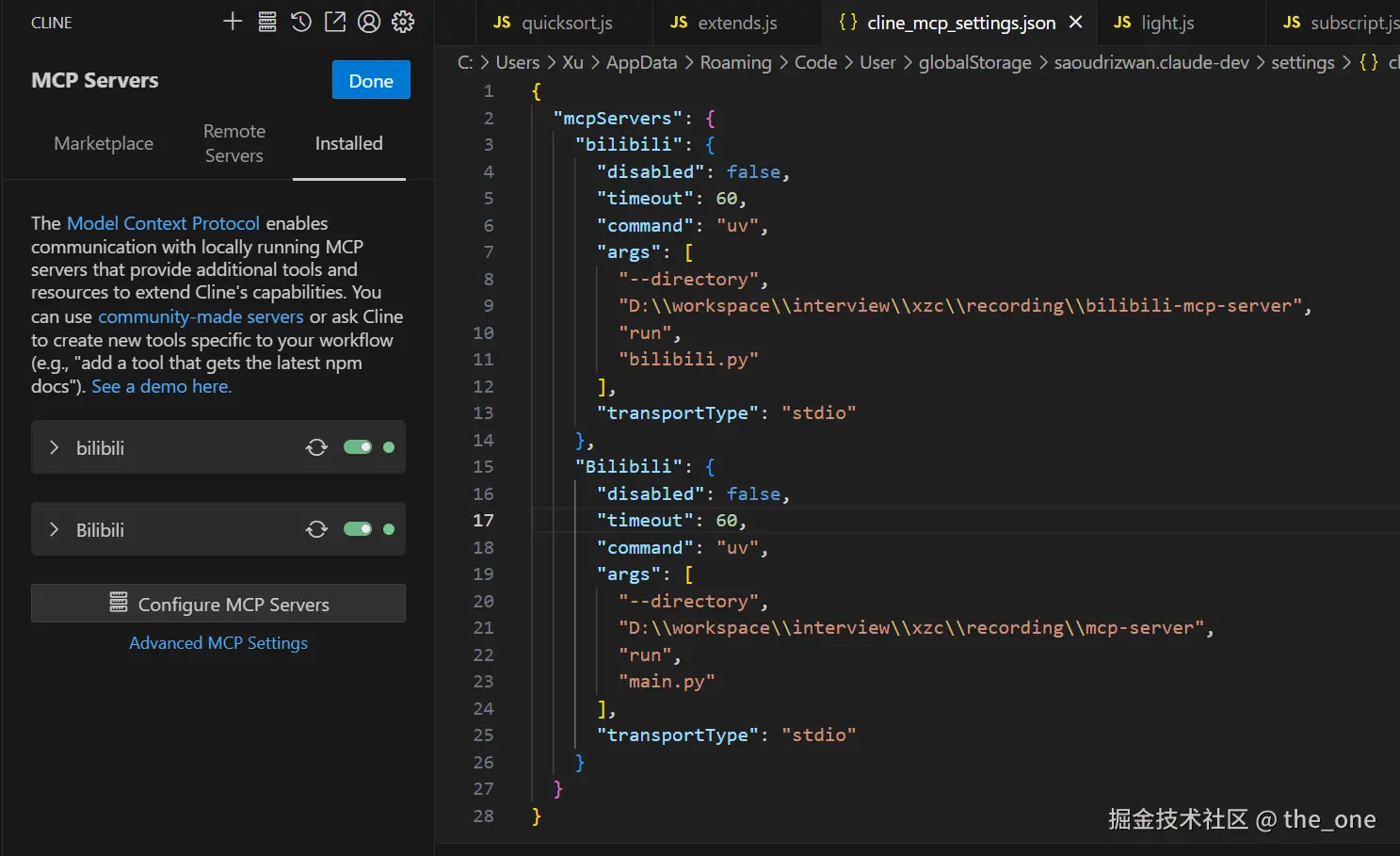Viewport: 1400px width, 856px height.
Task: Click Code breadcrumb segment
Action: 815,62
